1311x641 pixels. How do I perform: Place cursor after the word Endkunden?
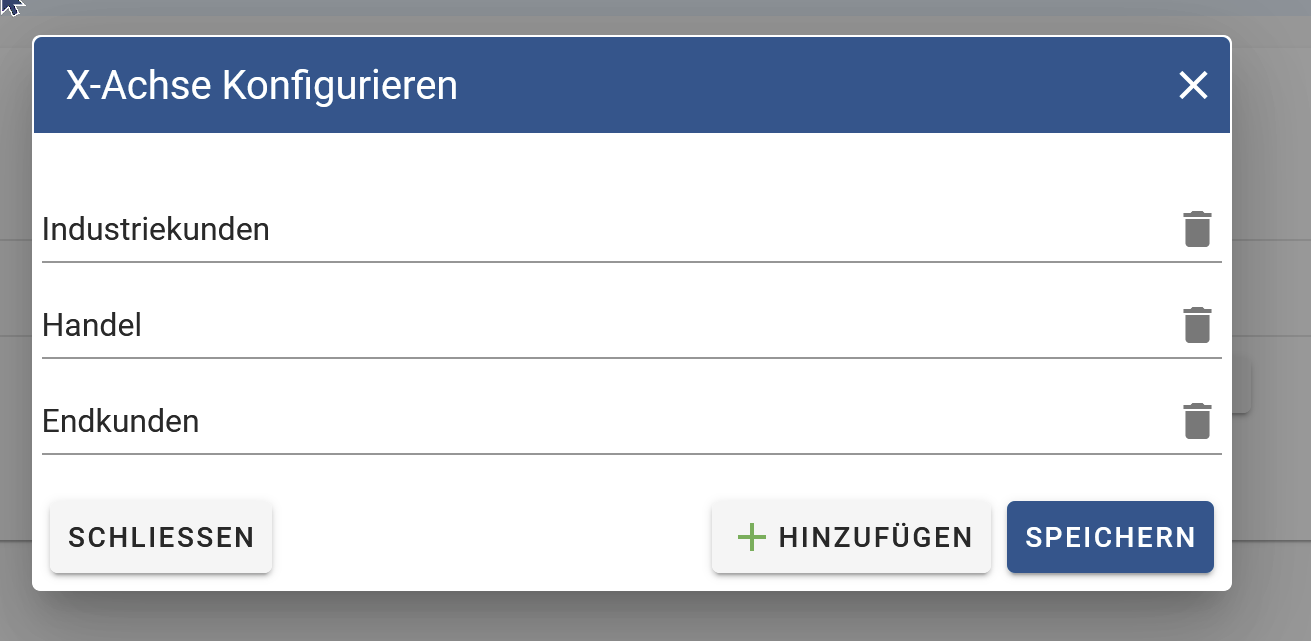coord(201,422)
